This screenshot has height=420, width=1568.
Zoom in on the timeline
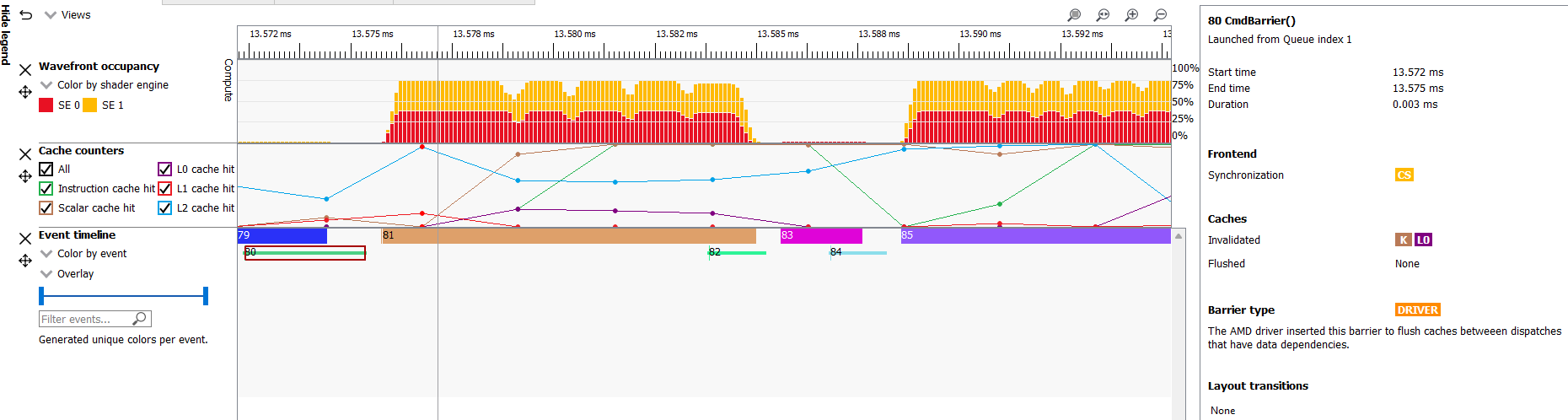coord(1131,15)
